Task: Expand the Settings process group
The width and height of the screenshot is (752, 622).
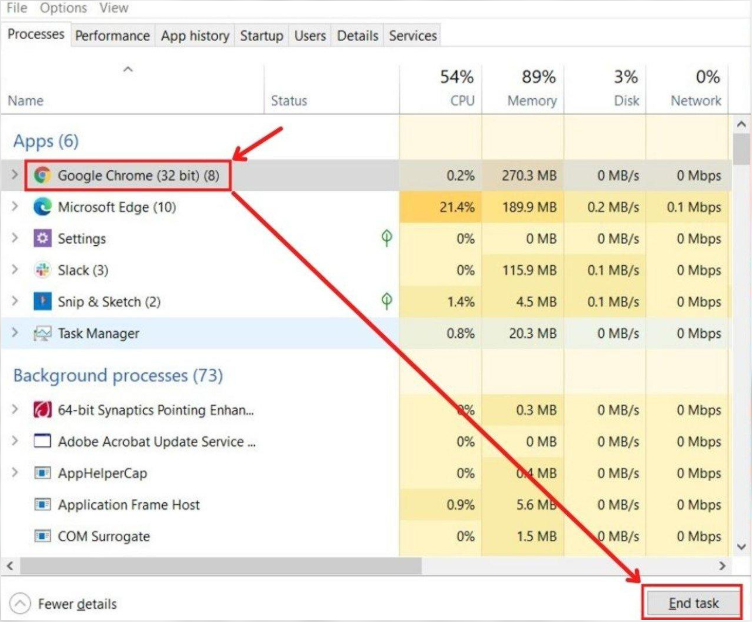Action: 15,238
